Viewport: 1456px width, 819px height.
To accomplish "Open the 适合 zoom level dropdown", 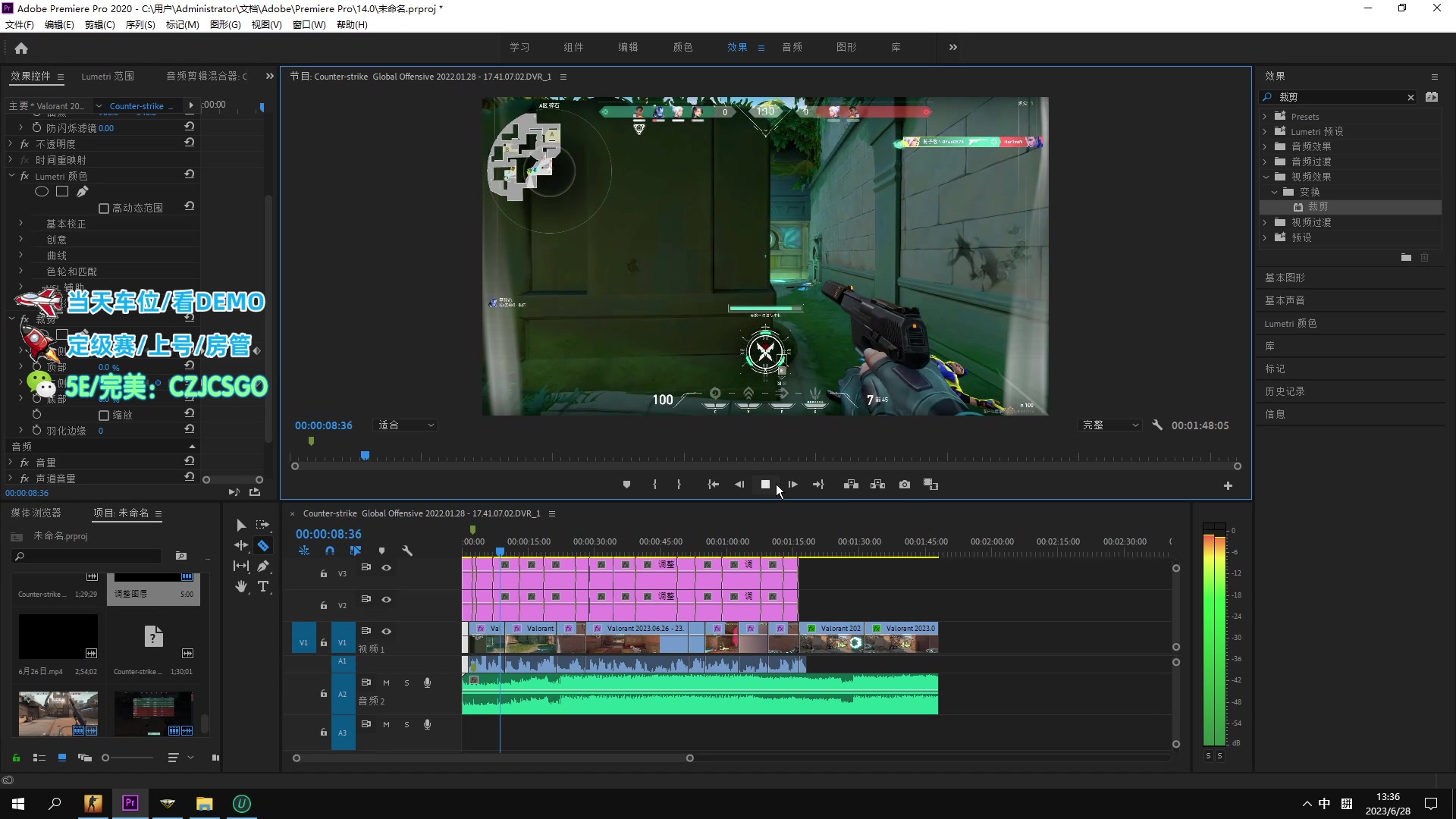I will pos(406,425).
